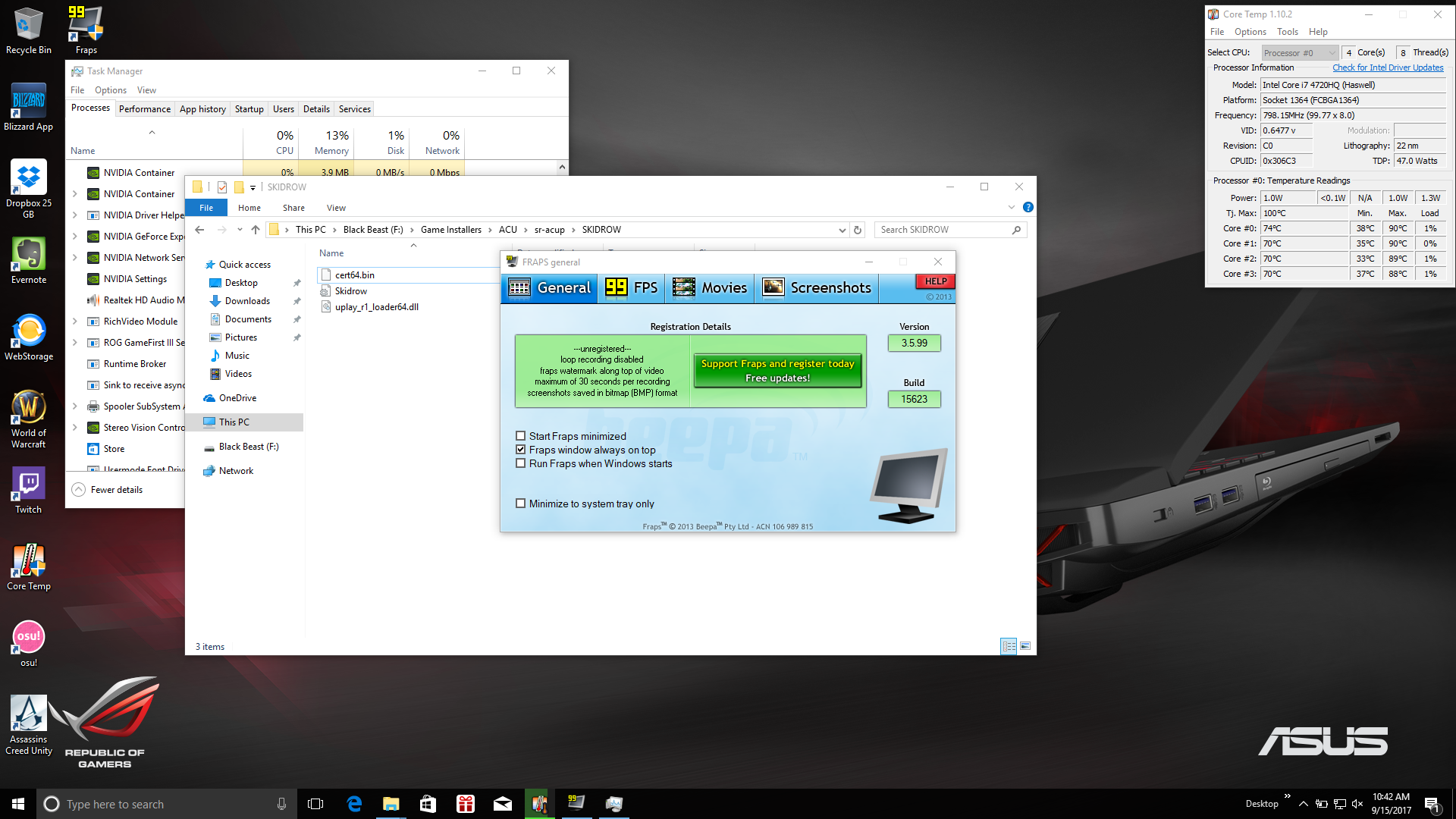Image resolution: width=1456 pixels, height=819 pixels.
Task: Refresh the SKIDROW folder view
Action: 858,230
